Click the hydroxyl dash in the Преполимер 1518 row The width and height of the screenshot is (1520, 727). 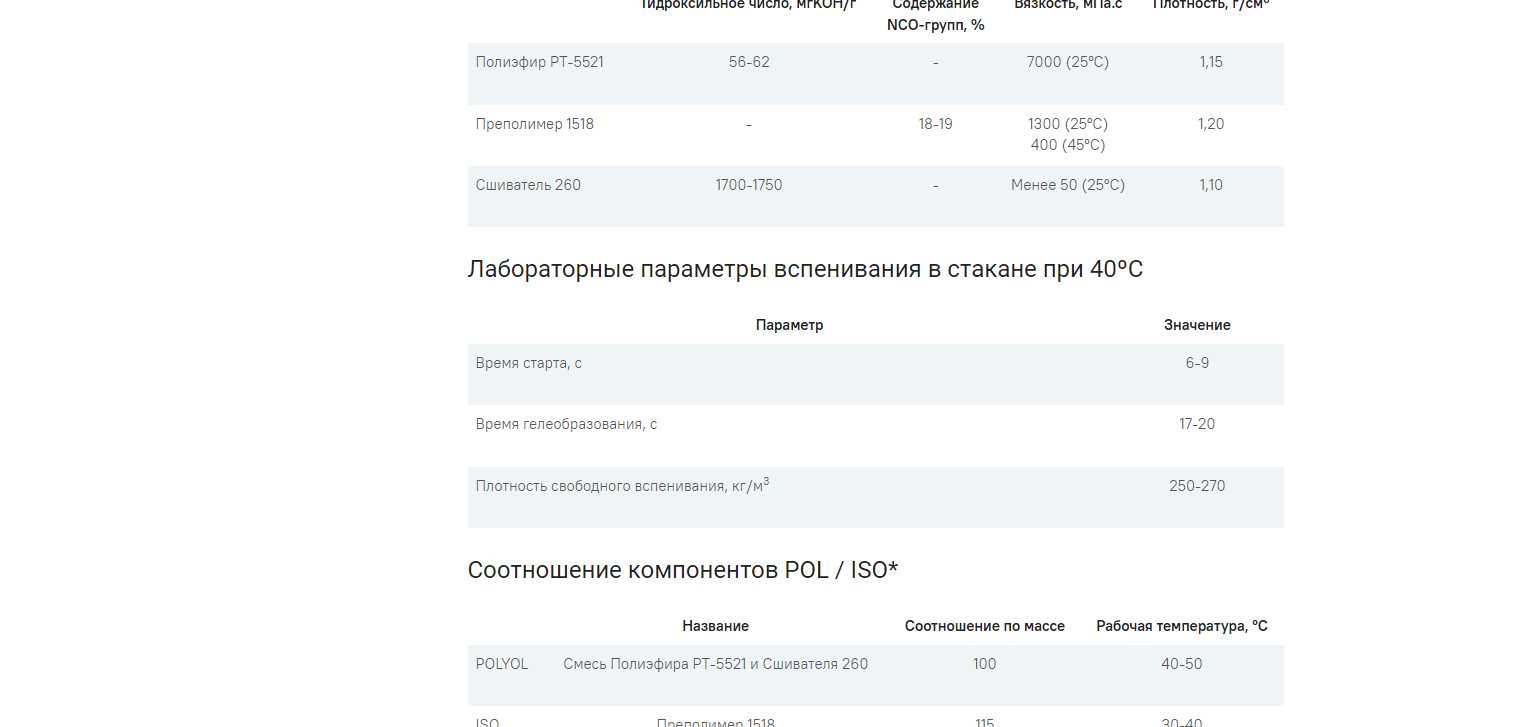click(x=749, y=125)
